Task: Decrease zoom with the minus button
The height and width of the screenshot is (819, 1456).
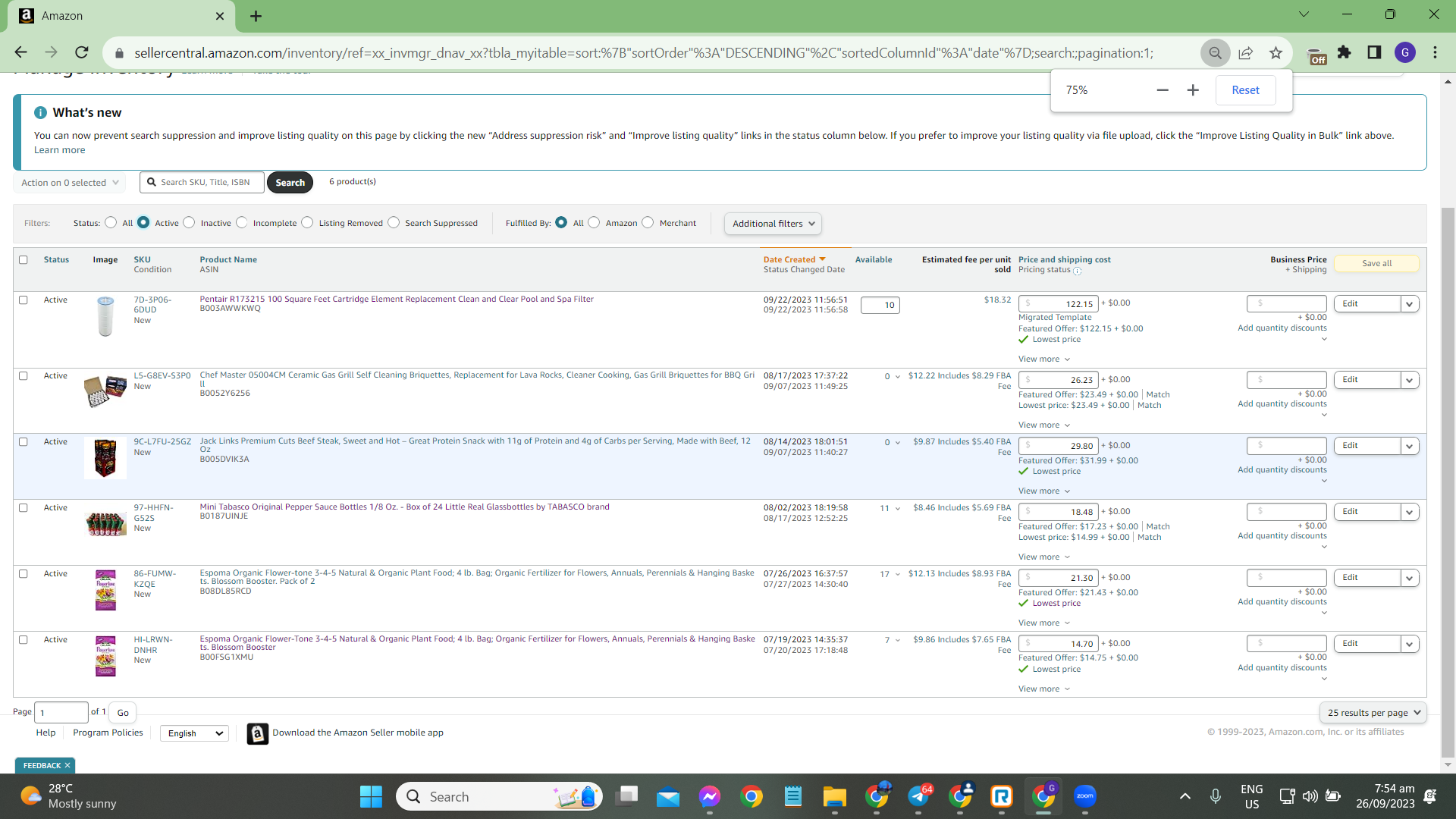Action: tap(1163, 90)
